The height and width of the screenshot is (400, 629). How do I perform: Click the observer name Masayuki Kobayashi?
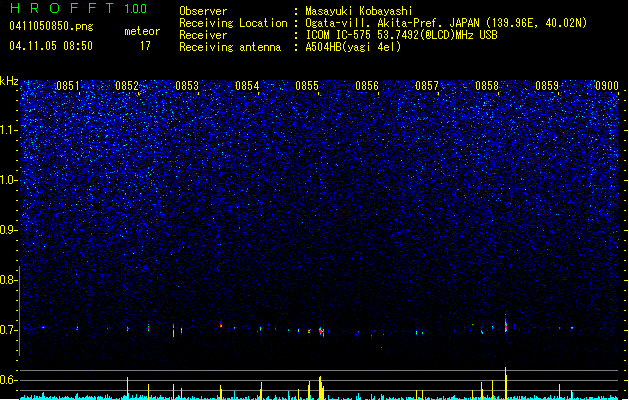359,11
